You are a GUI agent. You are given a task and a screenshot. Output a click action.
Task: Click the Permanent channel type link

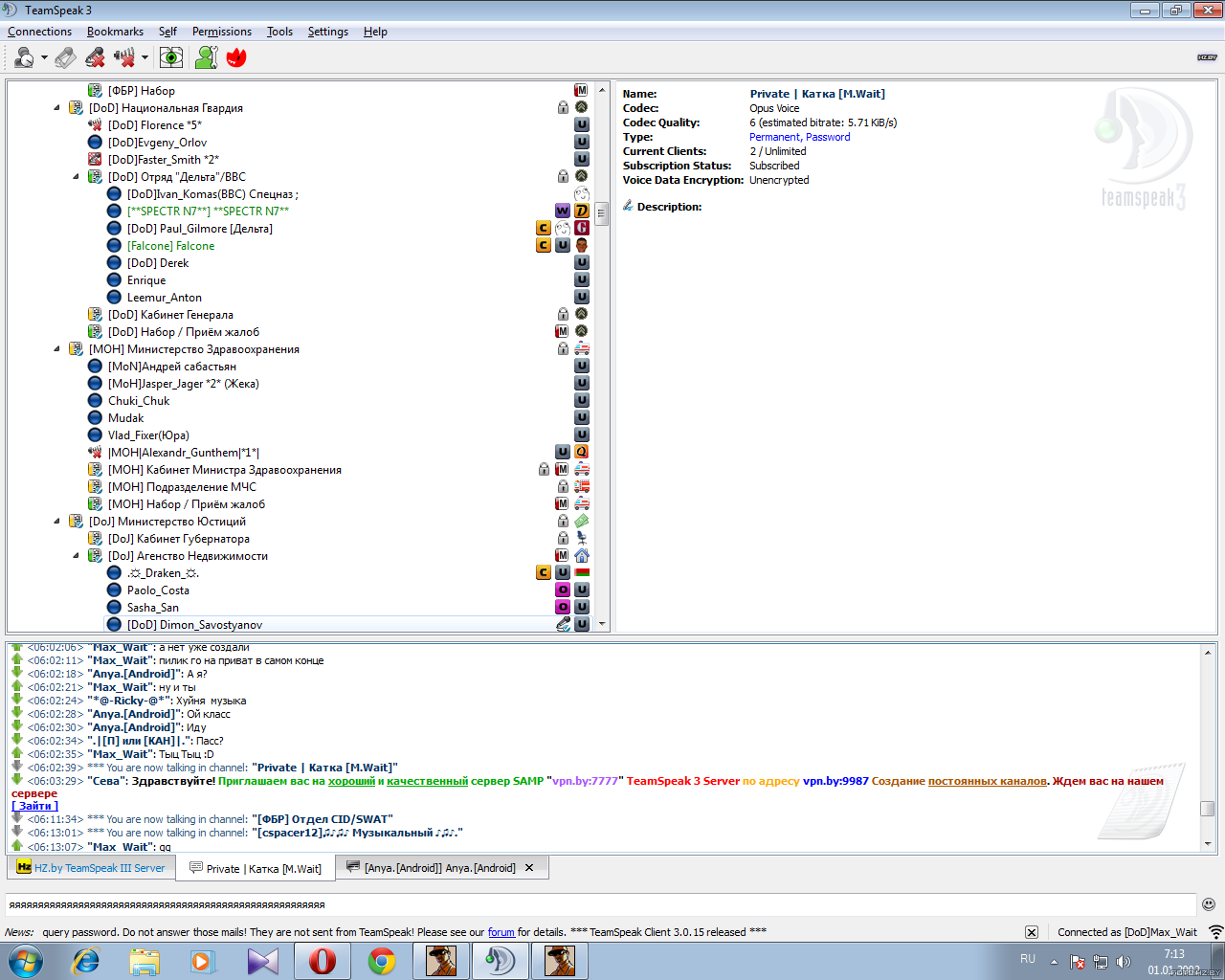pos(774,137)
